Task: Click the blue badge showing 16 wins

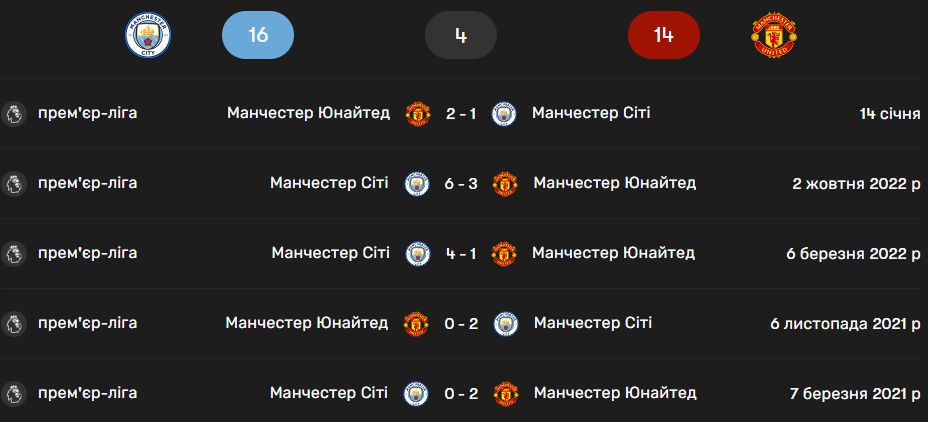Action: [257, 36]
